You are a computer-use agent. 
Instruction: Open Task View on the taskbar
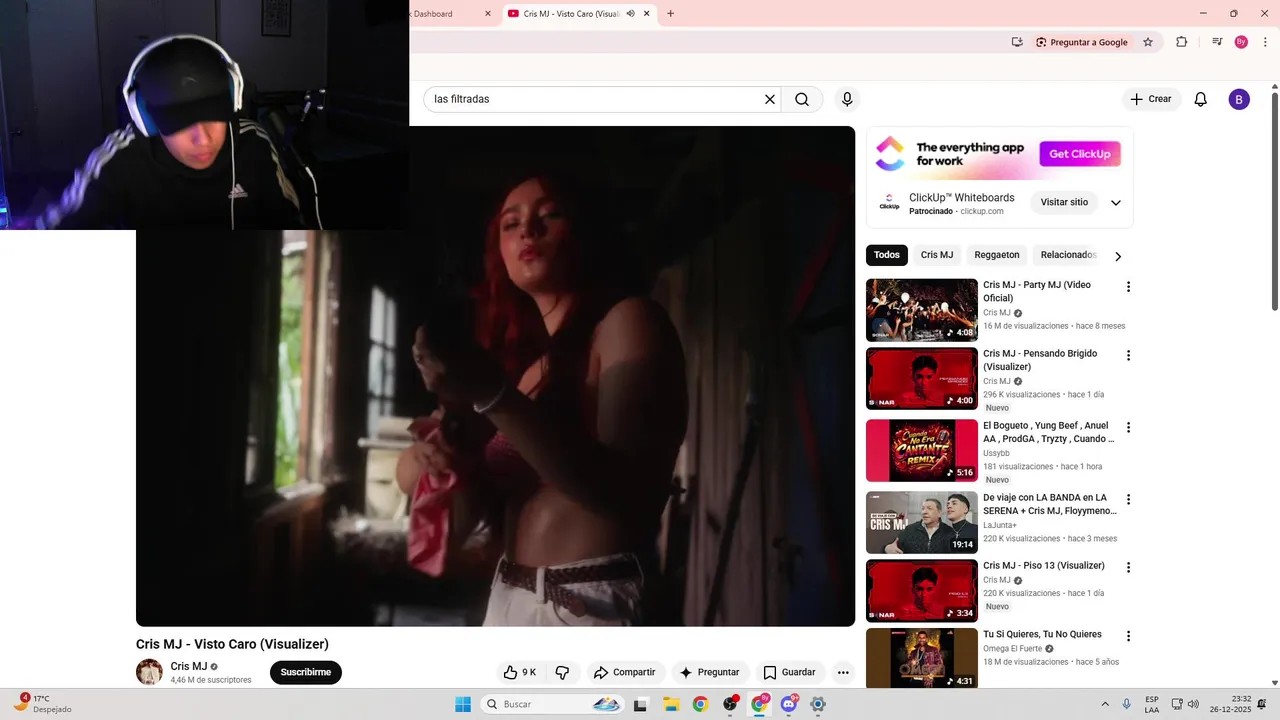click(641, 704)
